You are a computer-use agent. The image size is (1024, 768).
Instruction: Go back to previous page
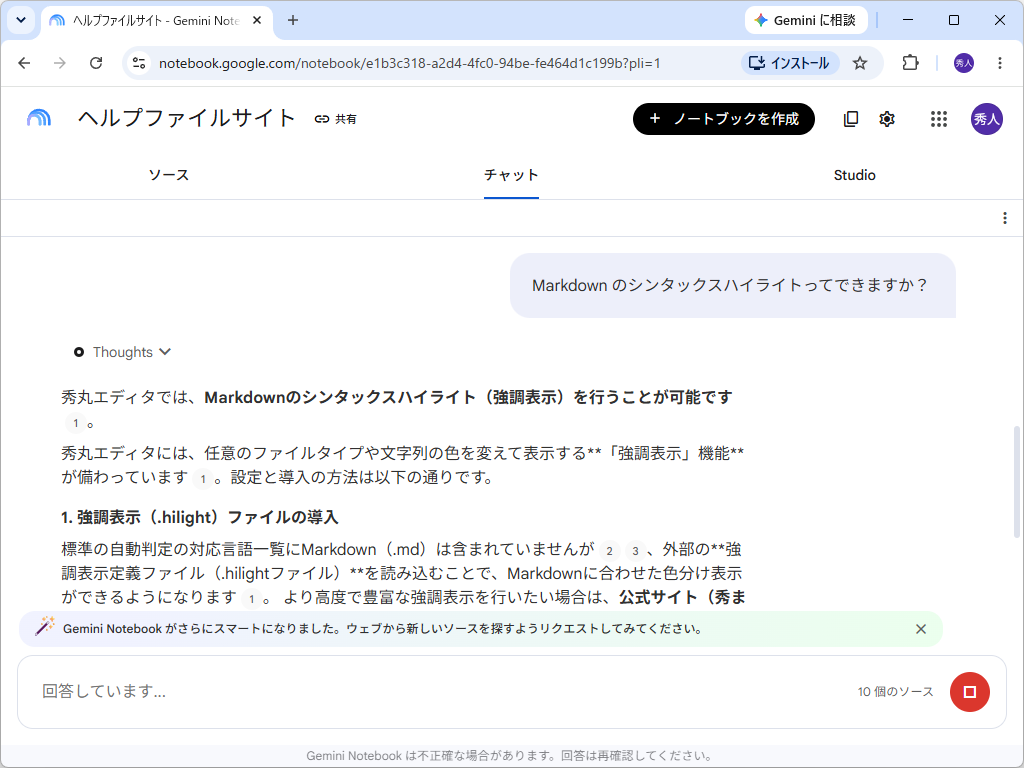24,63
